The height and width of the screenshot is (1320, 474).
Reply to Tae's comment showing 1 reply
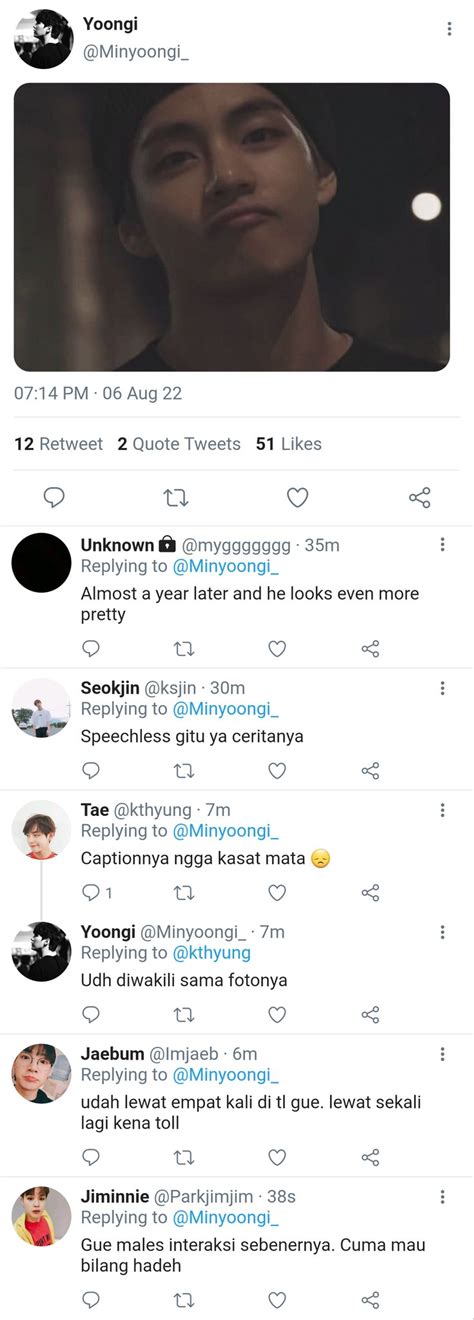(x=97, y=893)
